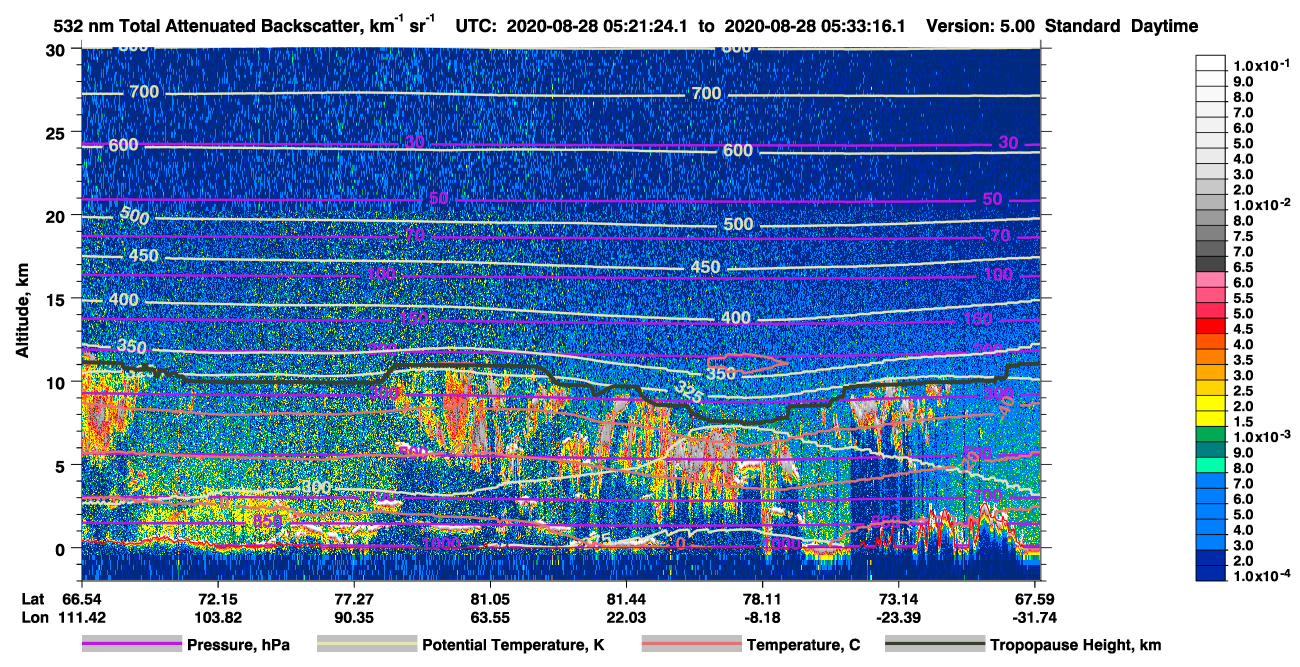The image size is (1300, 667).
Task: Click the altitude axis tick label 15
Action: pyautogui.click(x=58, y=299)
